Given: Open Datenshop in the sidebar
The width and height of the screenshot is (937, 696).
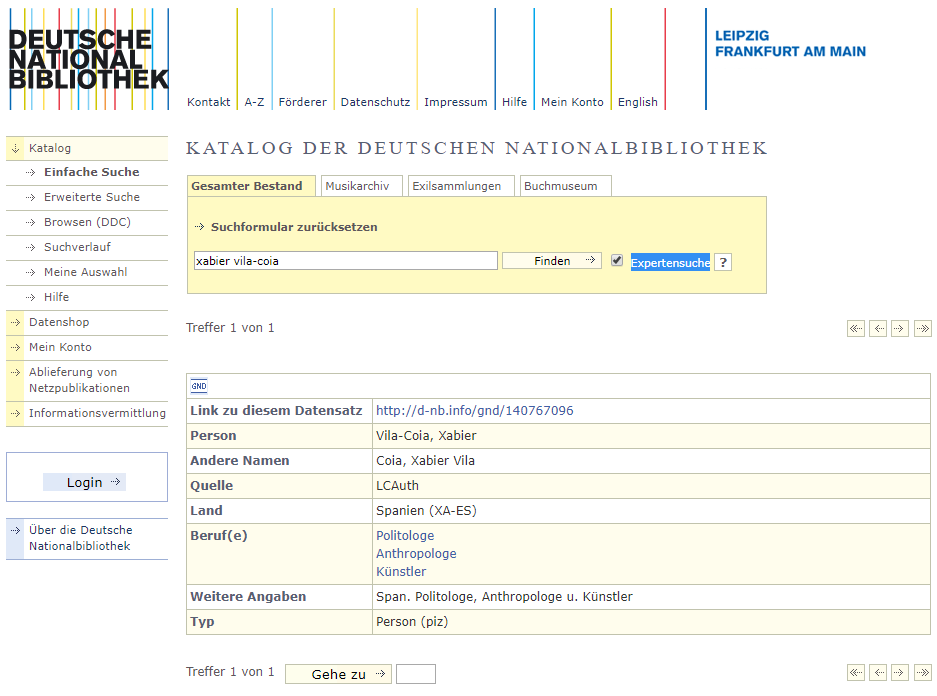Looking at the screenshot, I should tap(59, 322).
